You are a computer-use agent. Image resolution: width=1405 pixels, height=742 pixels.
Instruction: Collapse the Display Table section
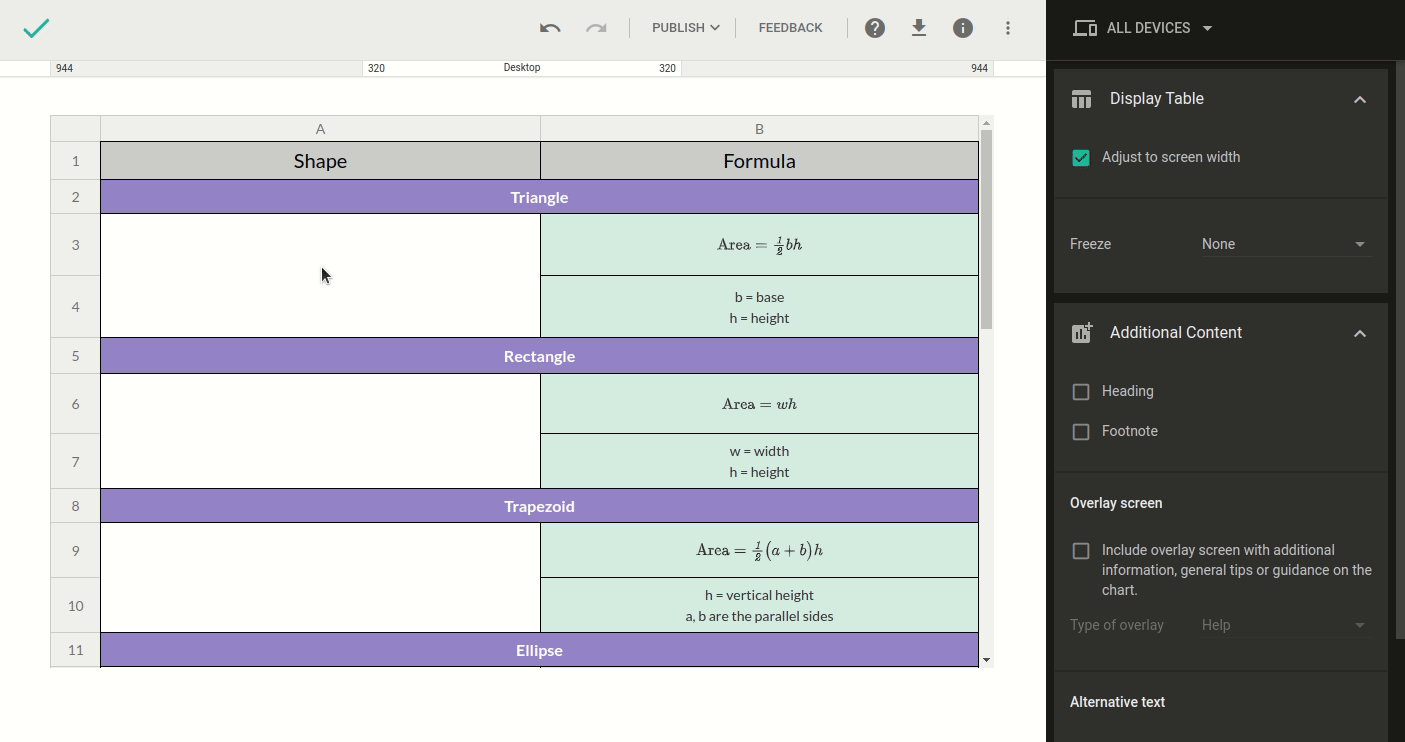1359,99
